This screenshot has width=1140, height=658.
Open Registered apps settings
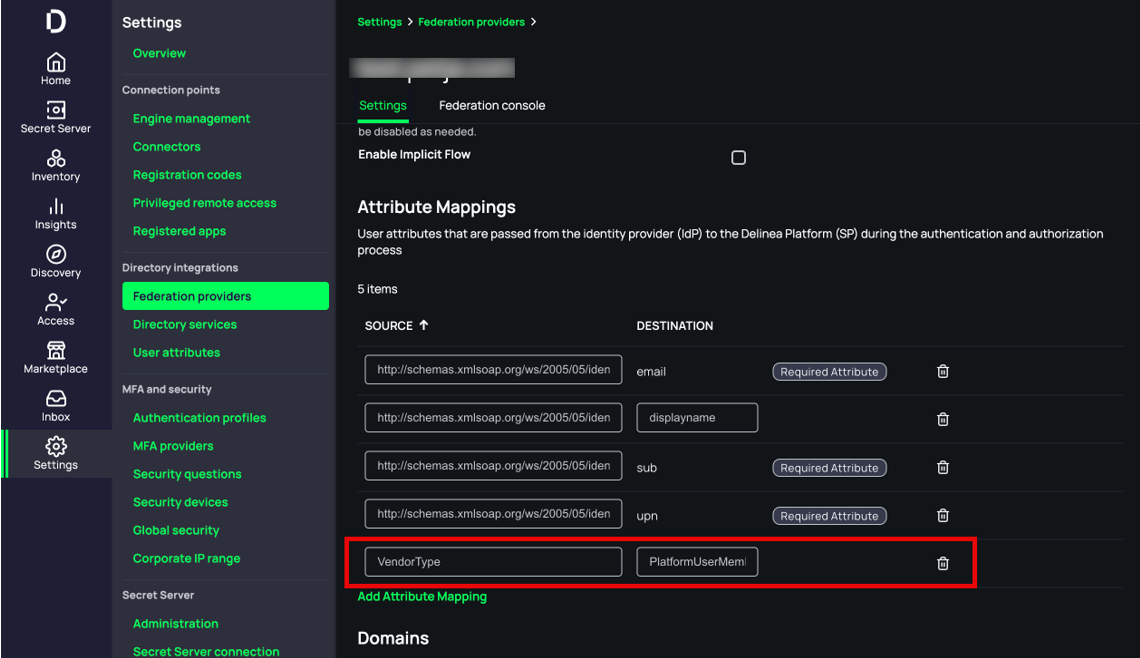[179, 231]
